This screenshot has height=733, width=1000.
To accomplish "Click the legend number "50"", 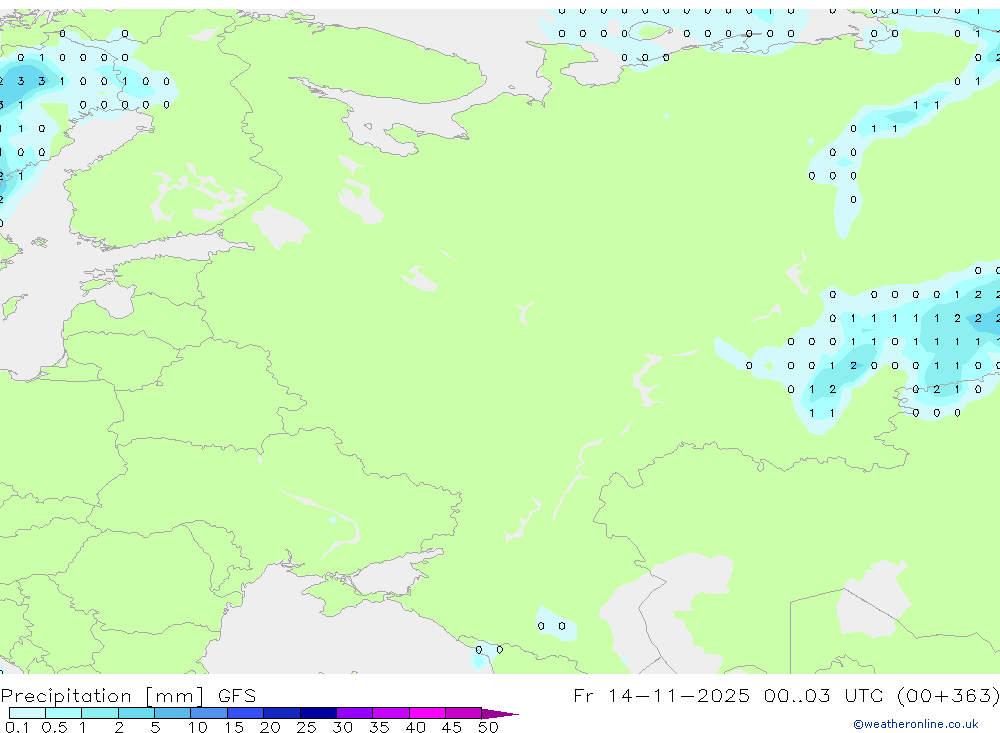I will tap(488, 727).
